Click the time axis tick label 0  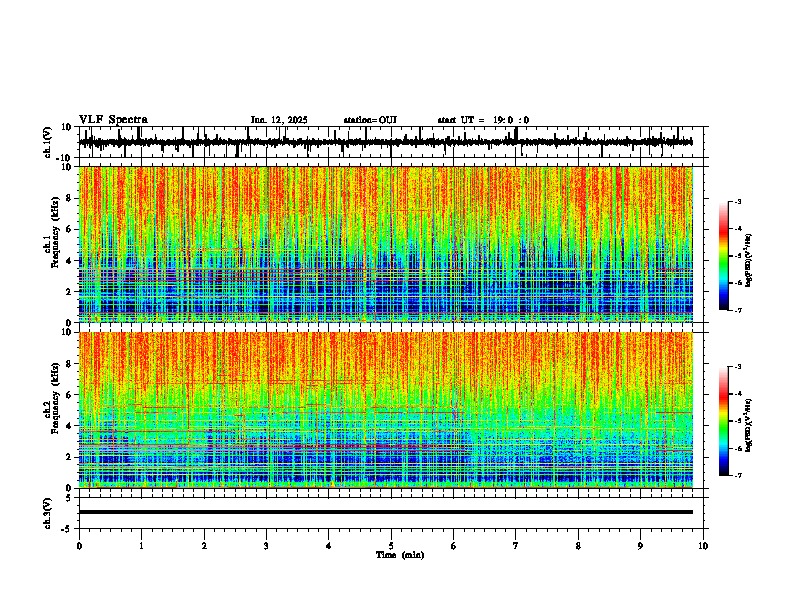click(x=79, y=546)
